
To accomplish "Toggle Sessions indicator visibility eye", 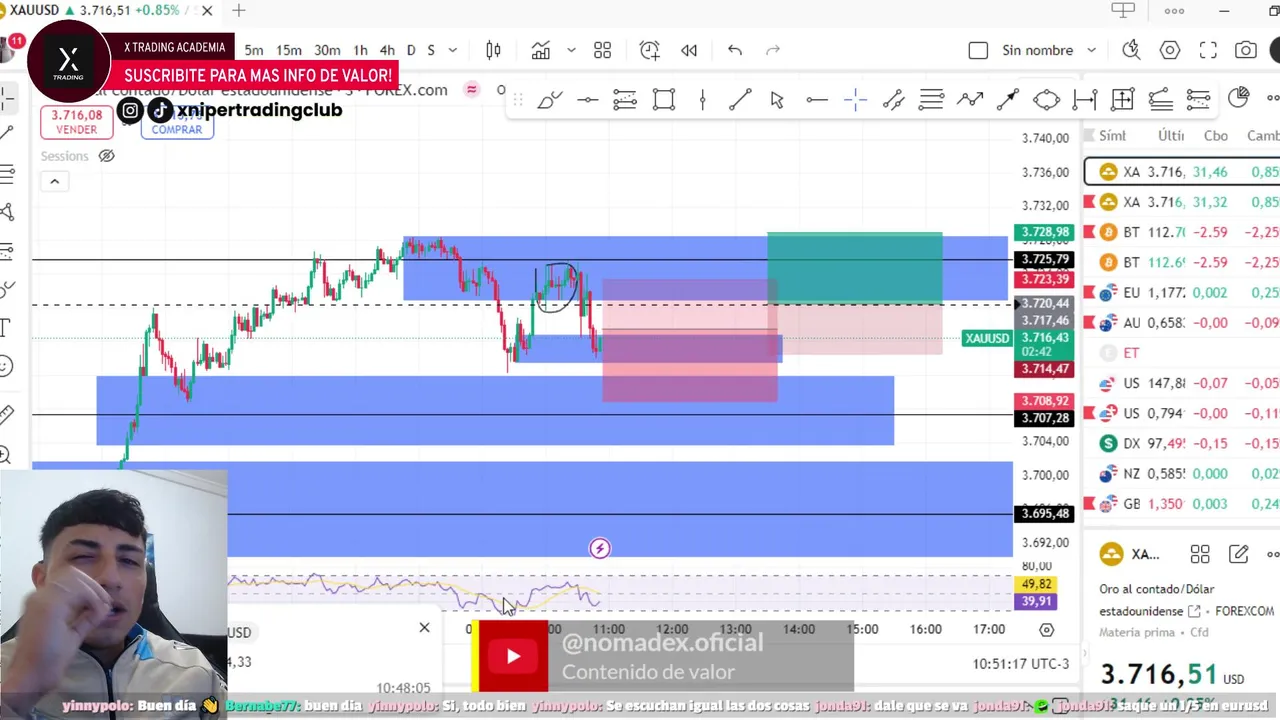I will click(106, 156).
